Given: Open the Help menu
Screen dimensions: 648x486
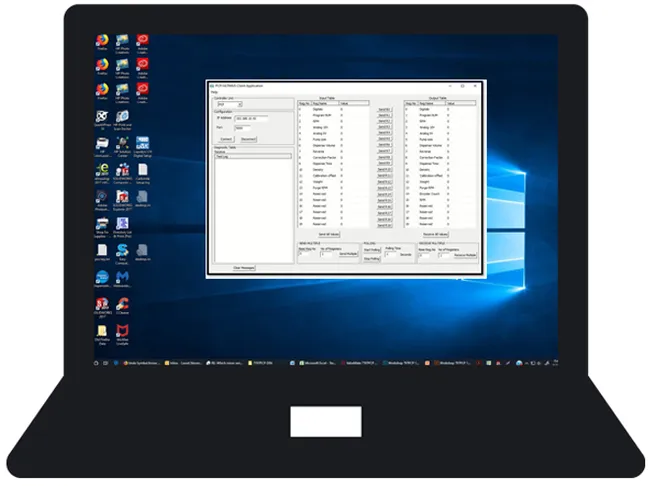Looking at the screenshot, I should pyautogui.click(x=212, y=93).
